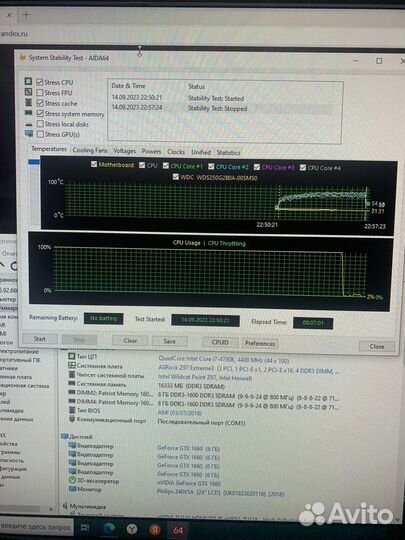Open Preferences dialog

coord(260,343)
